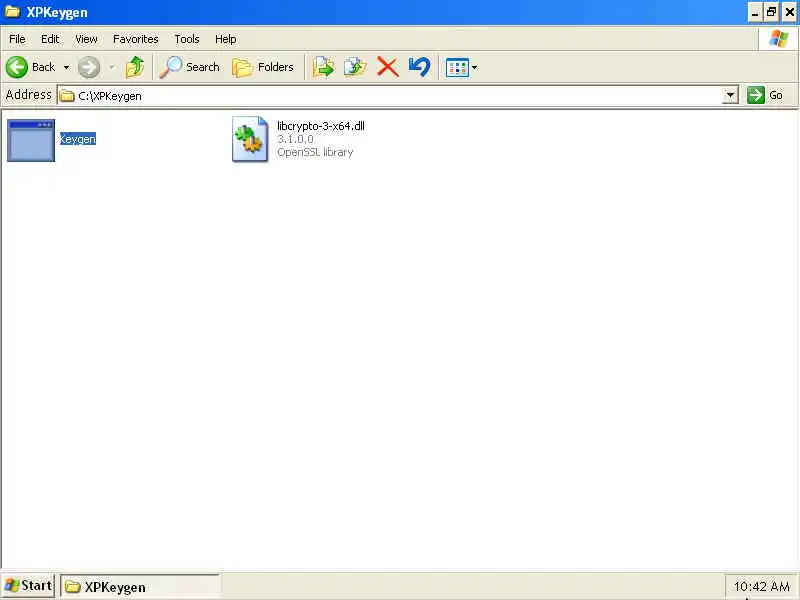This screenshot has height=600, width=800.
Task: Click the grayed Forward arrow button
Action: pyautogui.click(x=89, y=67)
